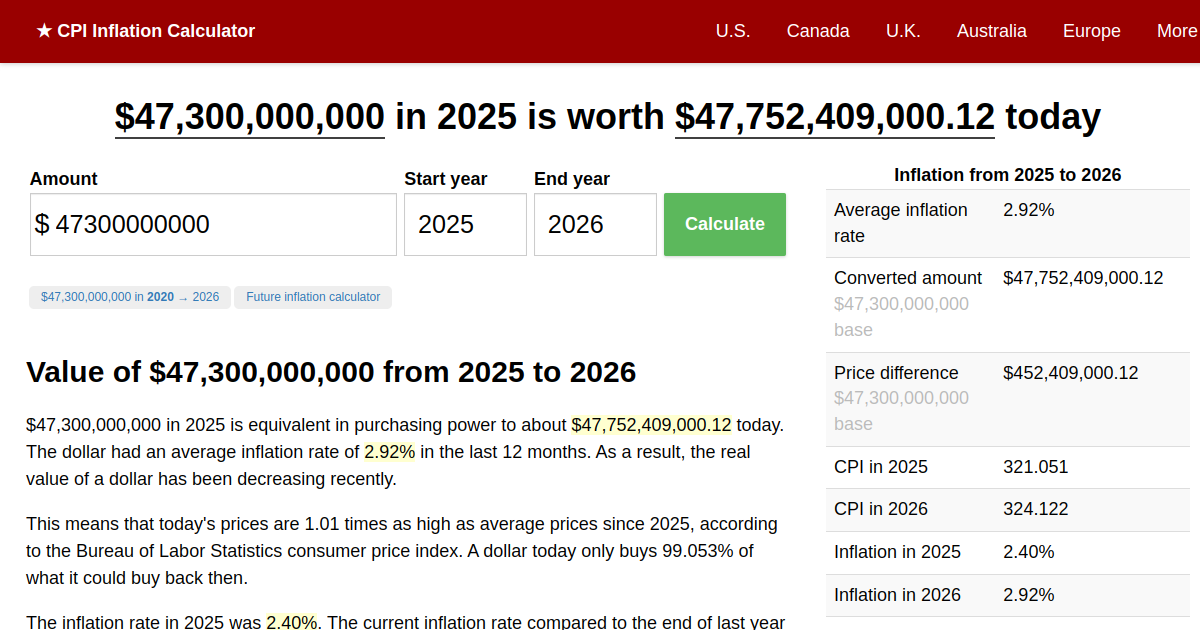Open the Future inflation calculator
1200x630 pixels.
(x=312, y=297)
